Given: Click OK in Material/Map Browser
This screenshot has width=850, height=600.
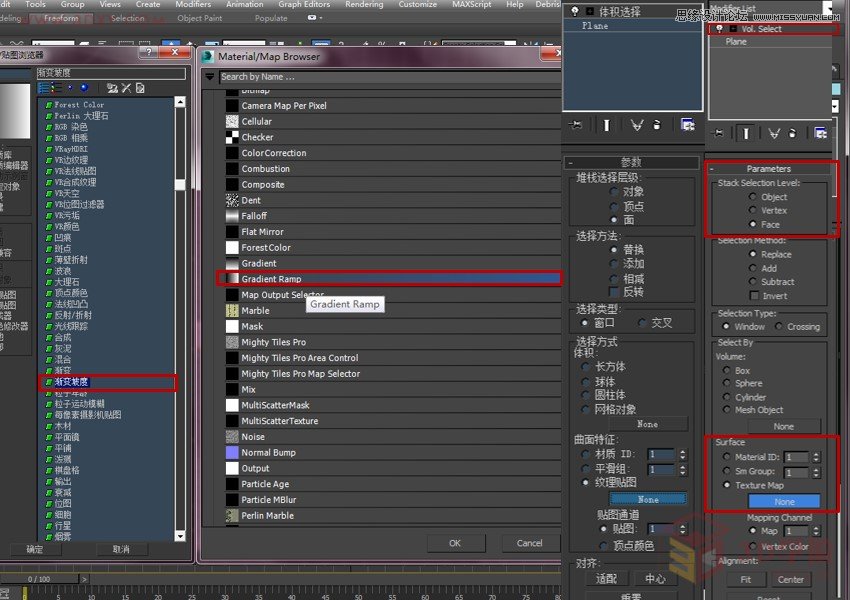Looking at the screenshot, I should pos(454,543).
